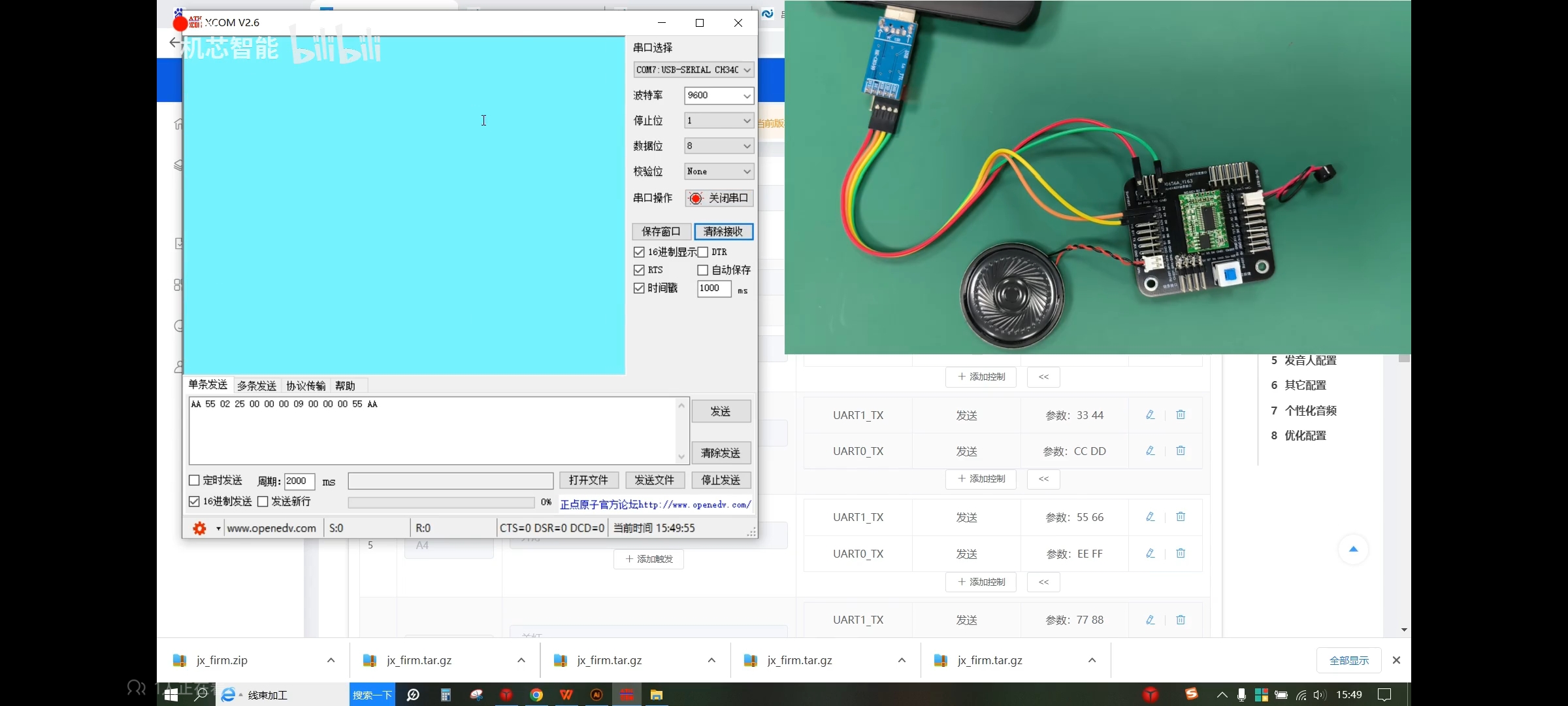Click the red record icon beside 关闭串口
Image resolution: width=1568 pixels, height=706 pixels.
tap(696, 198)
